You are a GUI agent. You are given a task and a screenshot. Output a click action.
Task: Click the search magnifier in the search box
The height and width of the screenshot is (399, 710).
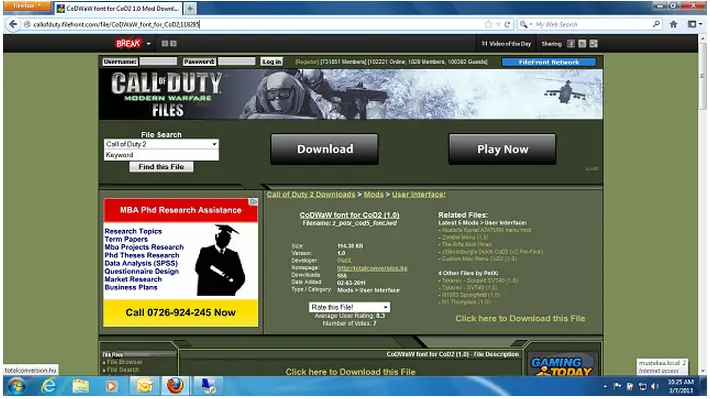[x=656, y=24]
